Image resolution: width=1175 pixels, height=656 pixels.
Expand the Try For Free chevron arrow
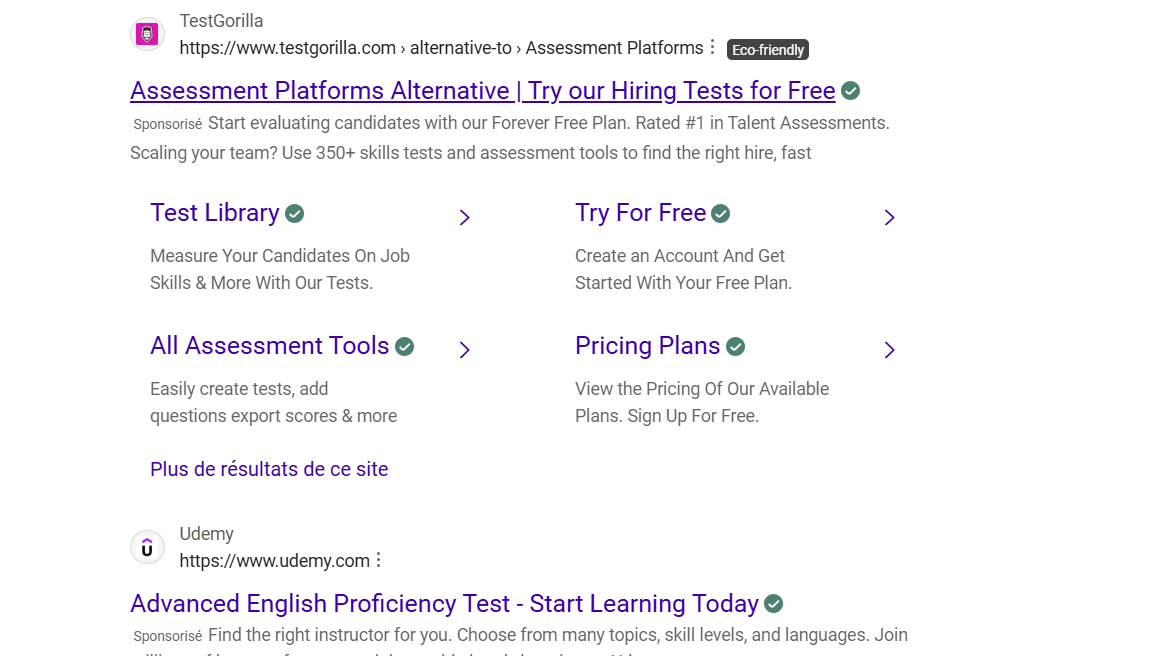pos(889,217)
